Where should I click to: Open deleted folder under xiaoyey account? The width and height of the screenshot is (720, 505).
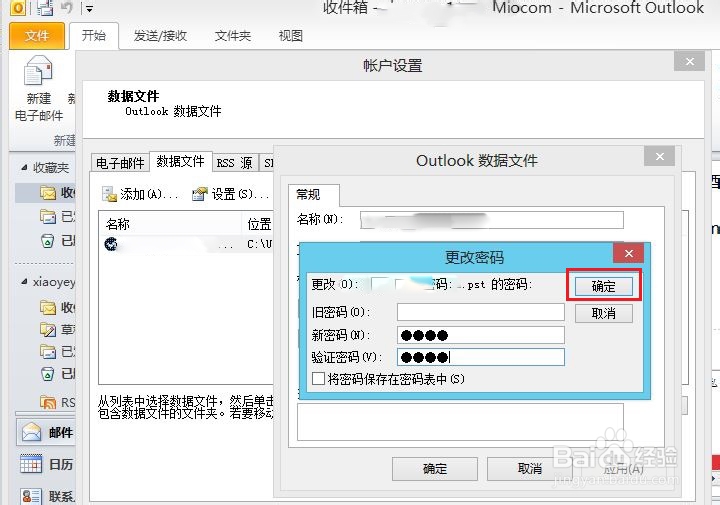click(57, 374)
